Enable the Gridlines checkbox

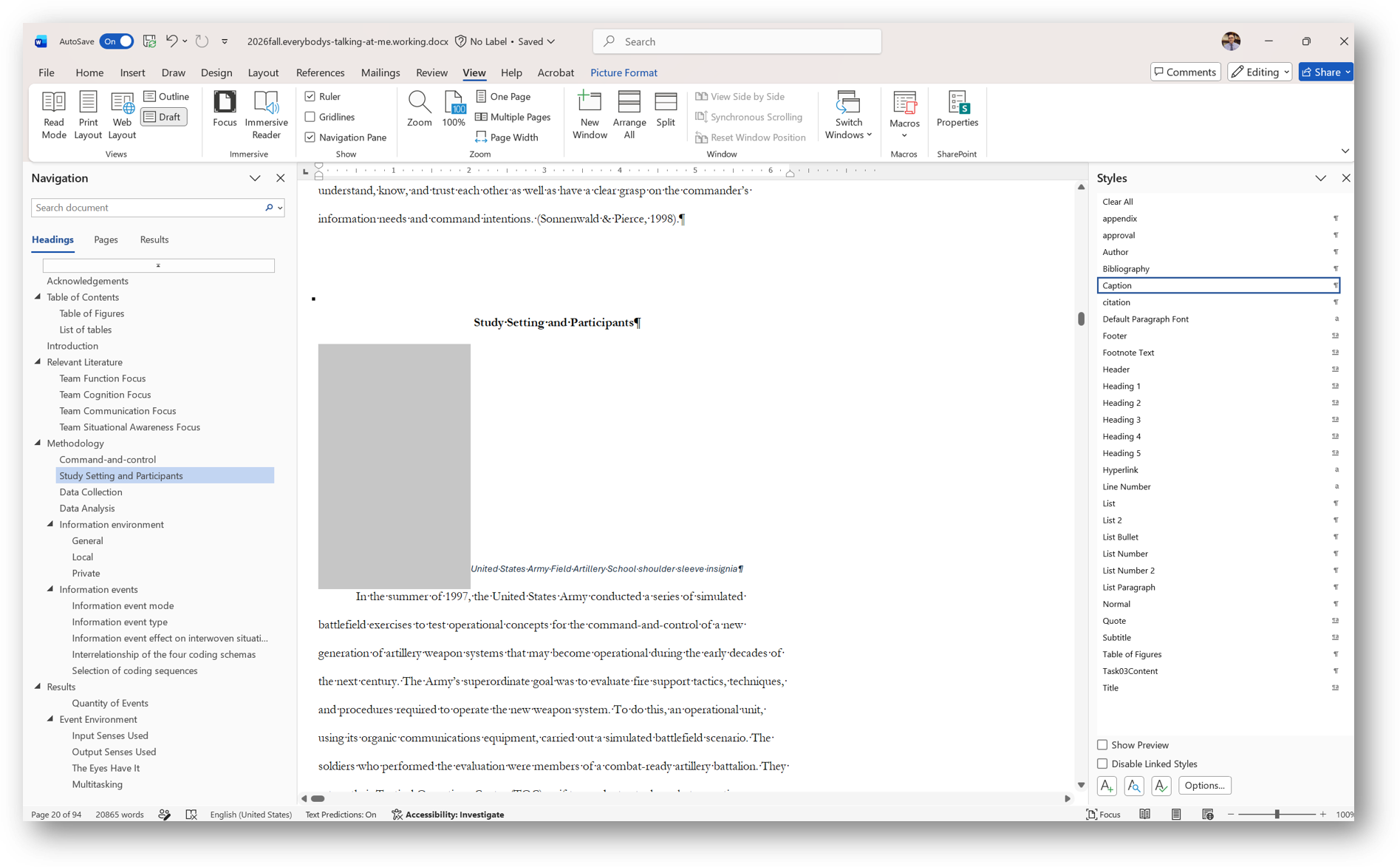(x=310, y=117)
